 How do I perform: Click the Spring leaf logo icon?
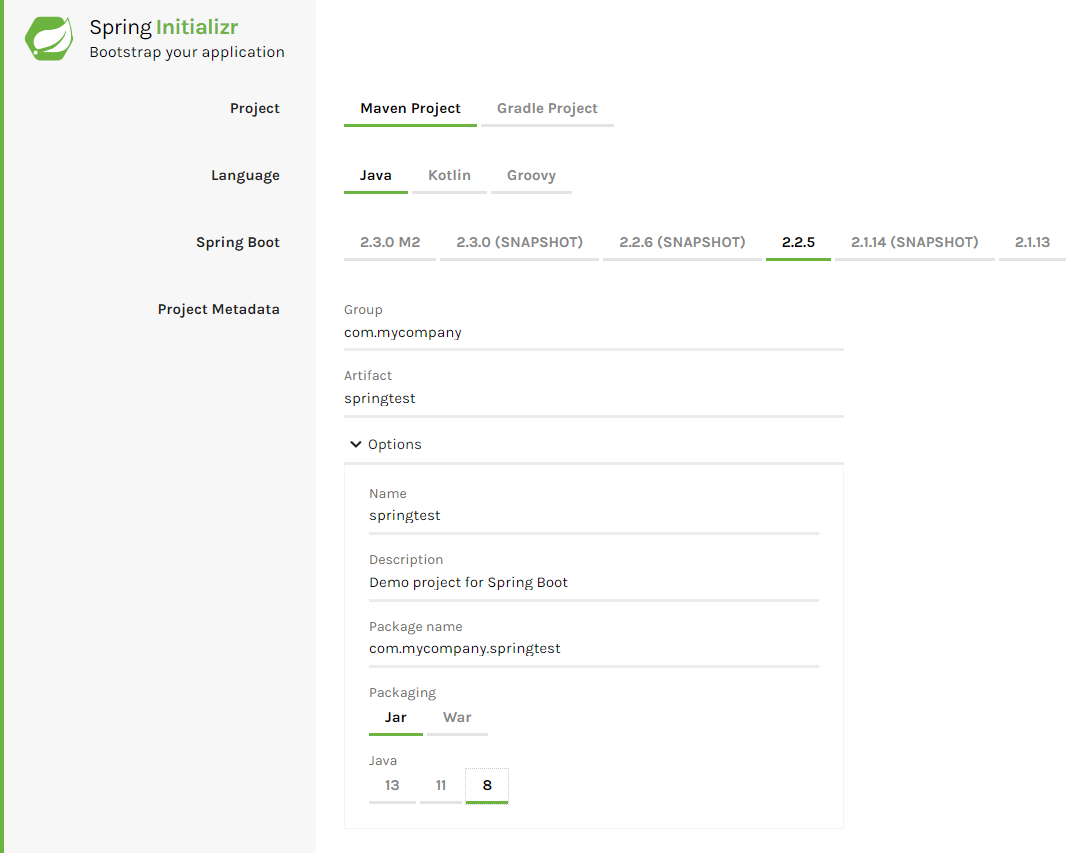tap(49, 39)
